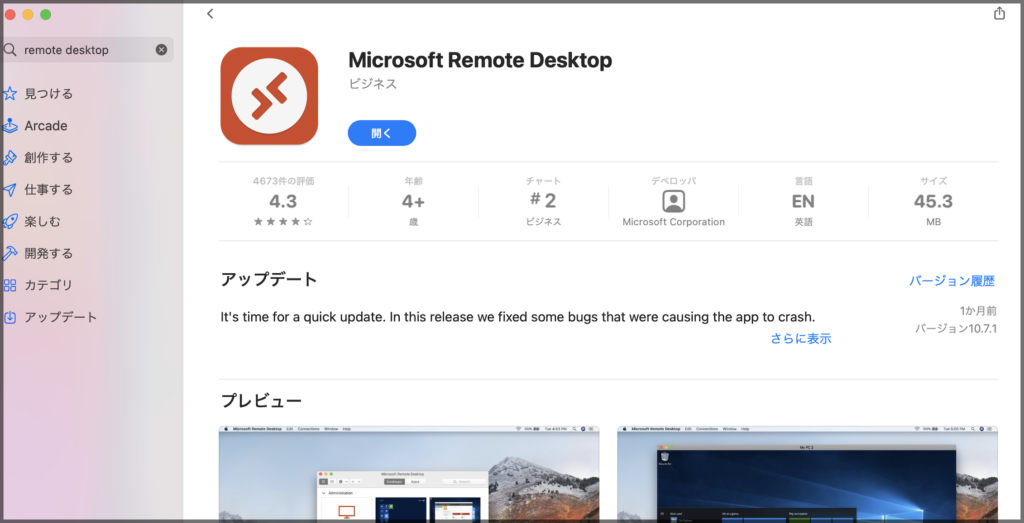This screenshot has width=1024, height=523.
Task: Clear the search field with the x icon
Action: pyautogui.click(x=161, y=50)
